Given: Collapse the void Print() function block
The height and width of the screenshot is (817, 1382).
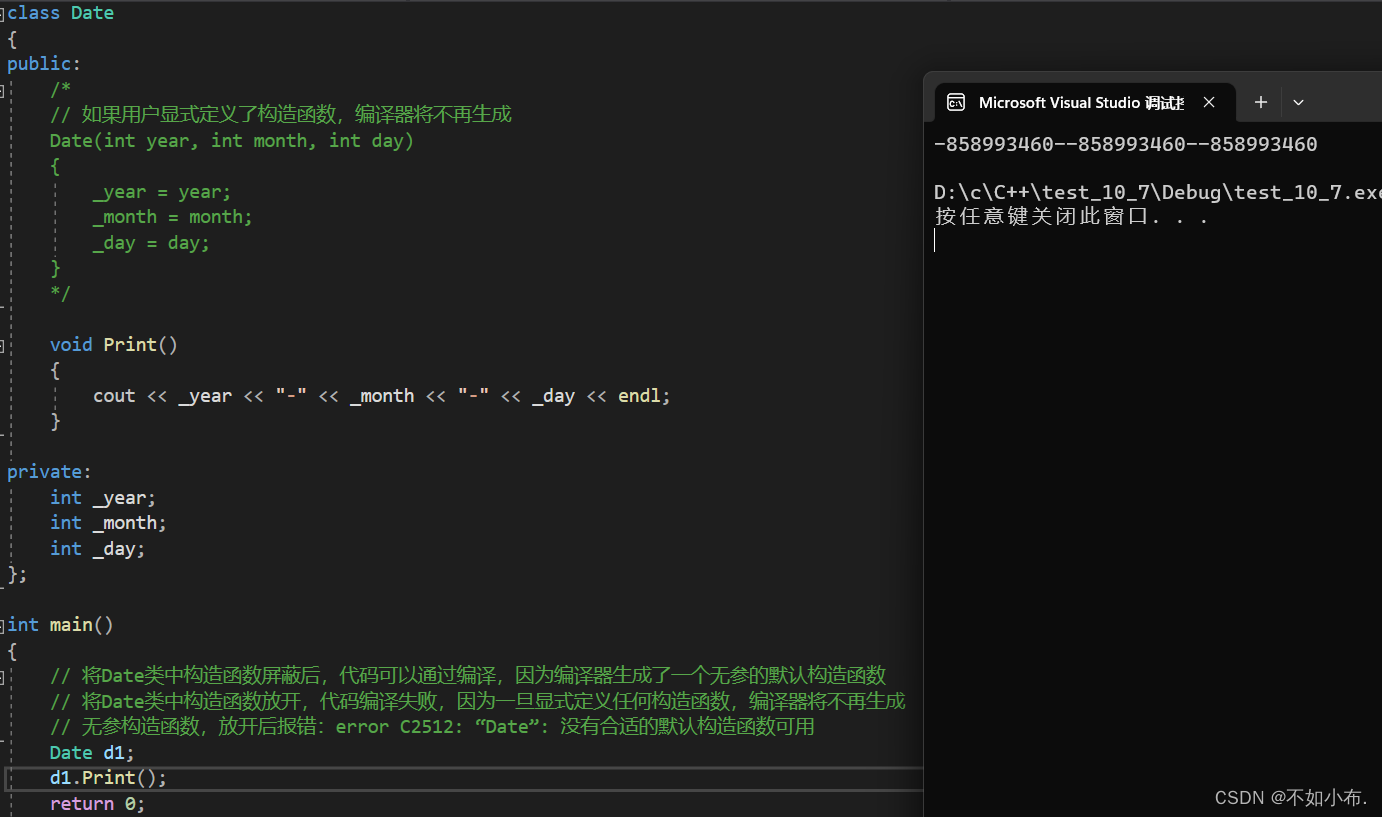Looking at the screenshot, I should 3,345.
